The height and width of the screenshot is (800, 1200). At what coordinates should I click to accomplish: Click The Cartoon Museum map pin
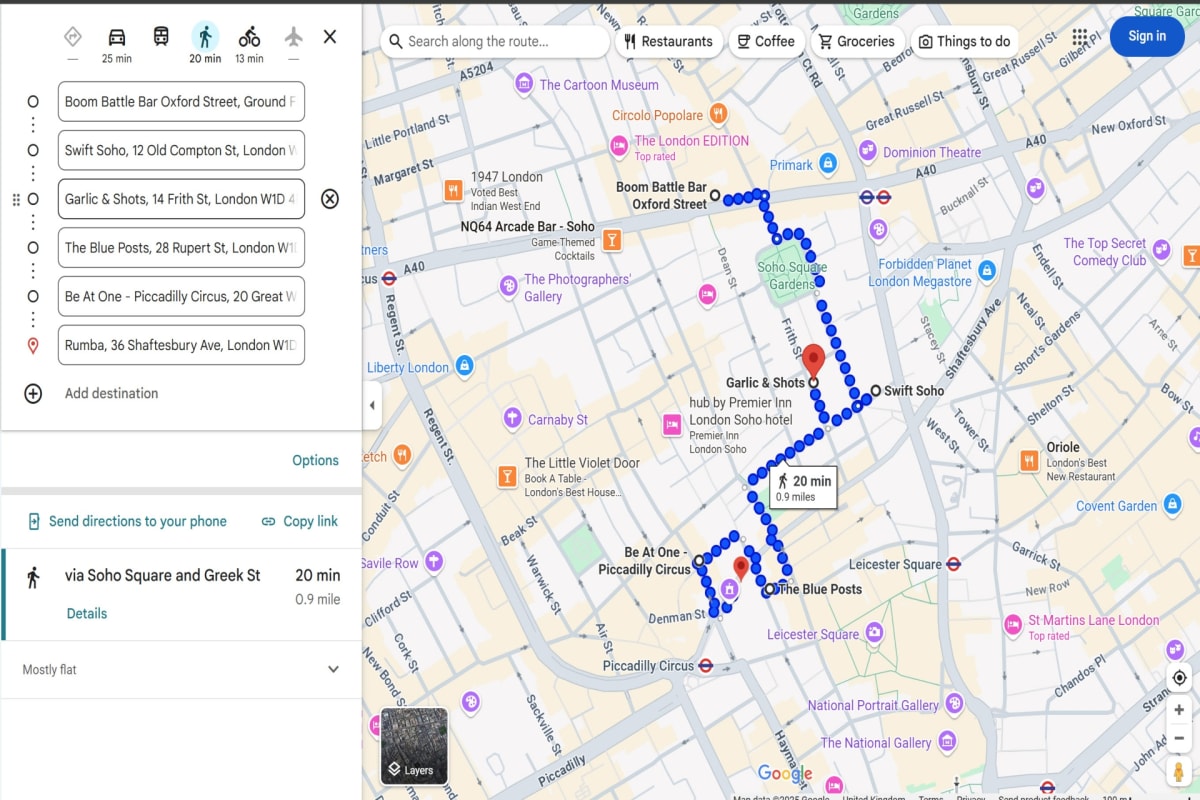(x=524, y=85)
